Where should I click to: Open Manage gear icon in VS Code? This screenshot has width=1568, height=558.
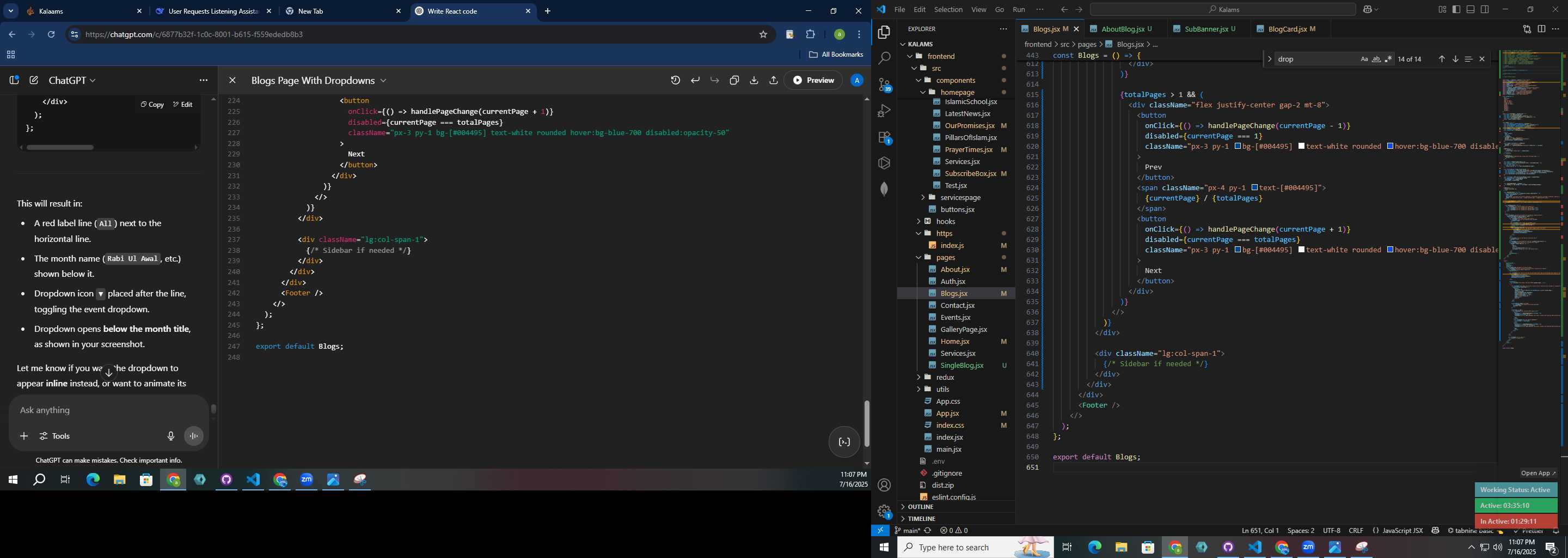[884, 511]
